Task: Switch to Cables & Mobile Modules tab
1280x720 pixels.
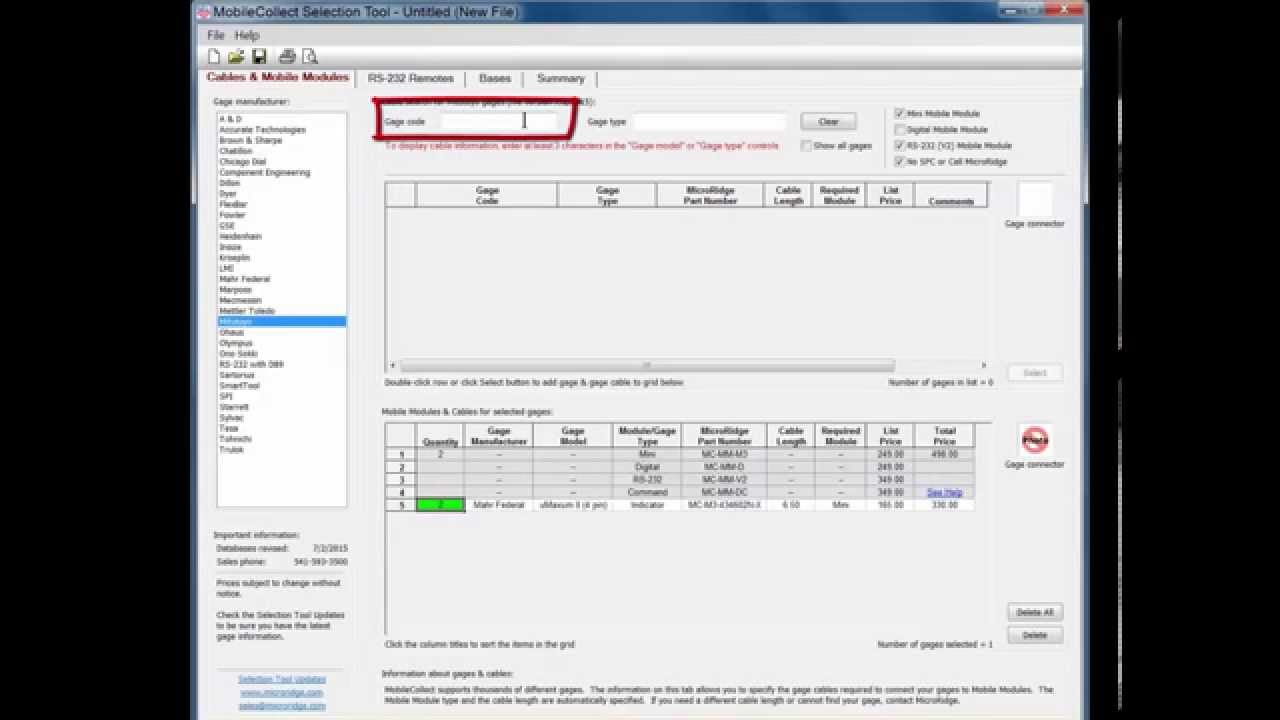Action: 277,77
